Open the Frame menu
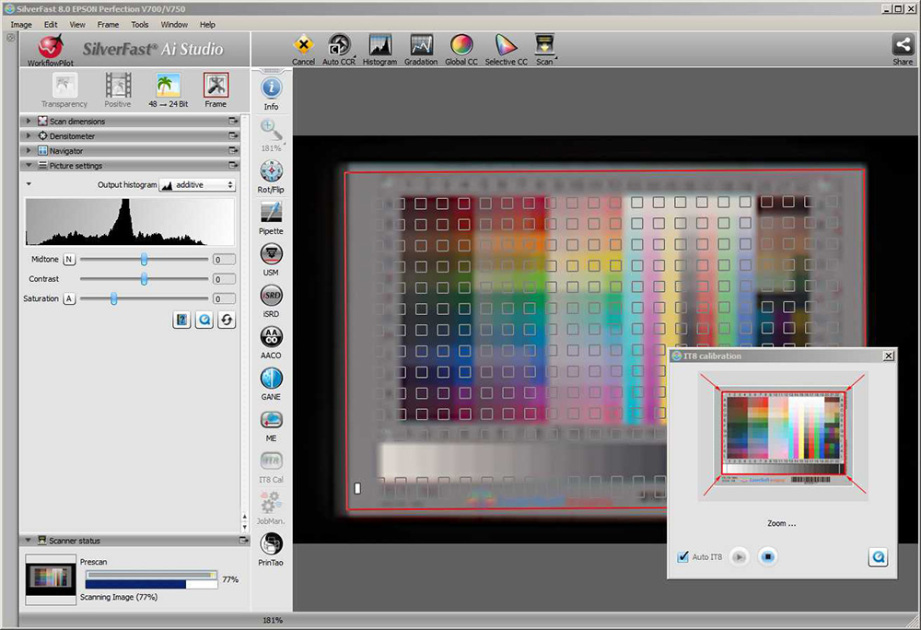 pyautogui.click(x=108, y=24)
